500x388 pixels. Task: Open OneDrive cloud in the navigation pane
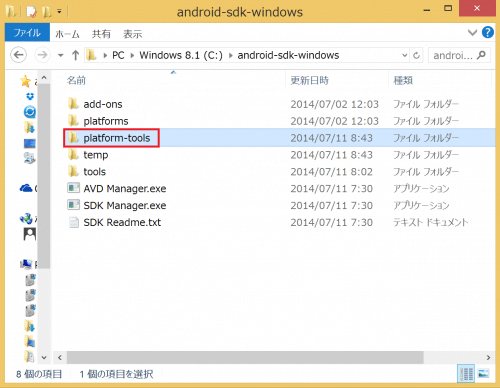pos(26,188)
